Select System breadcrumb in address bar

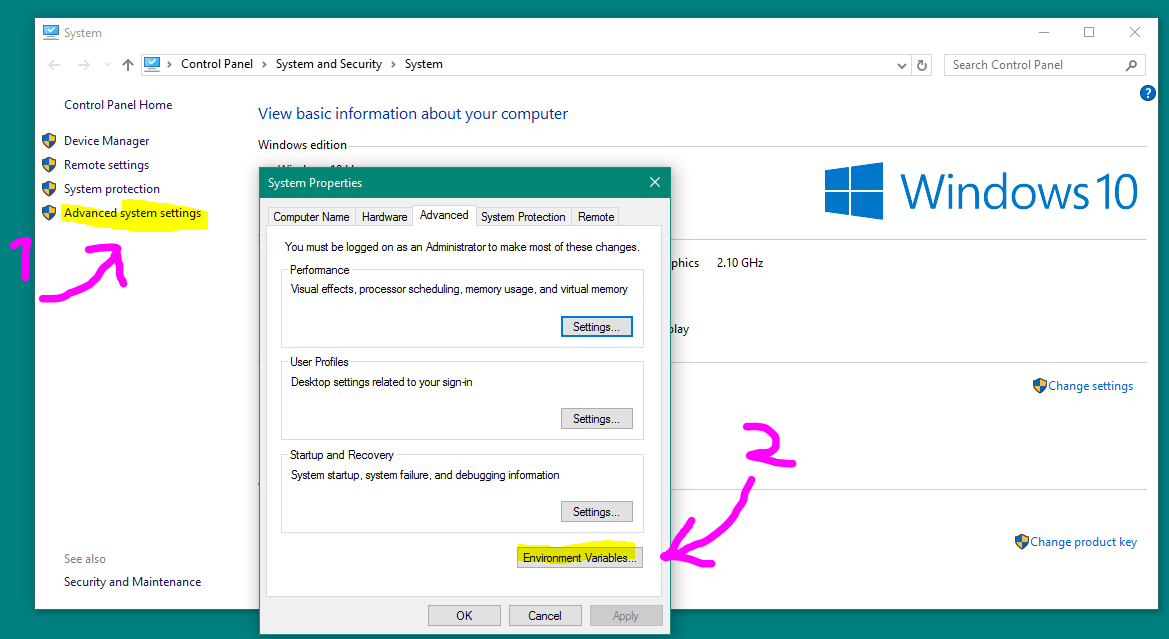pos(423,64)
